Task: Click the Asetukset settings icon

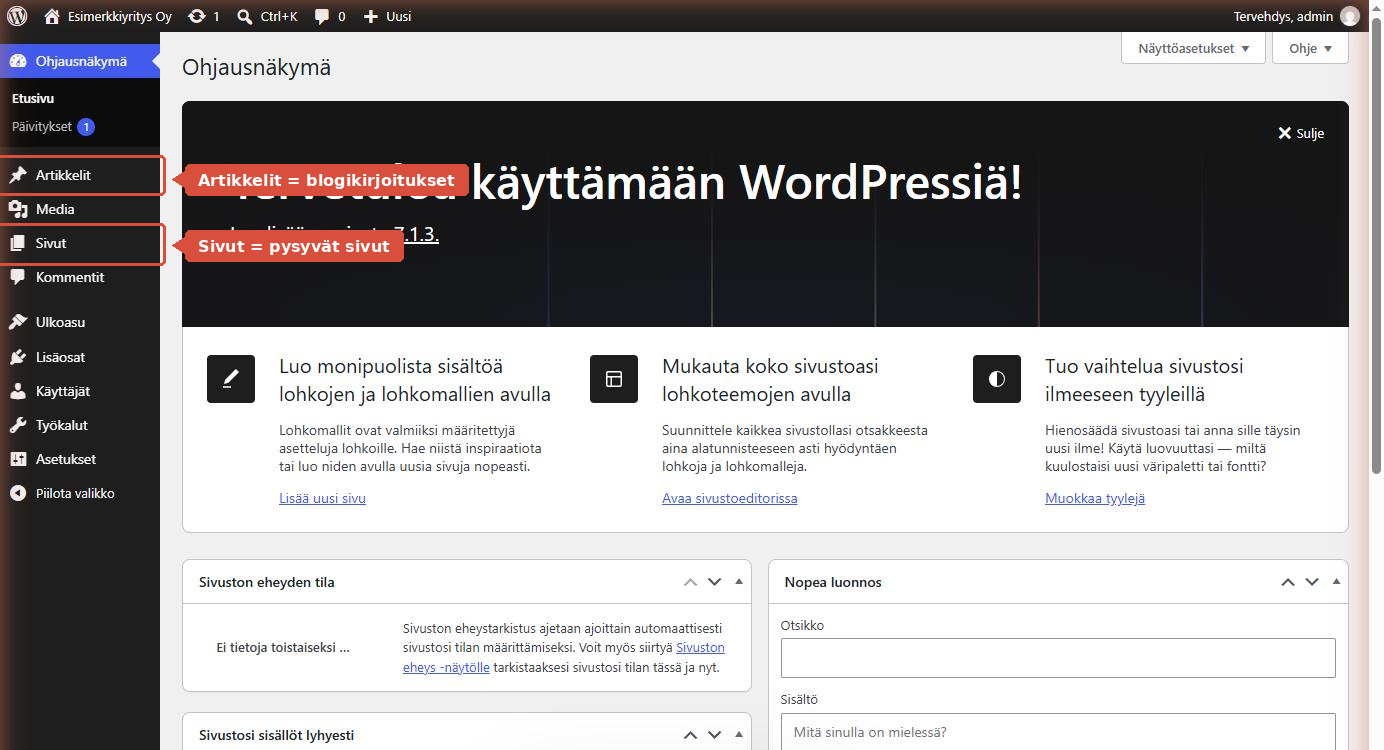Action: pos(18,459)
